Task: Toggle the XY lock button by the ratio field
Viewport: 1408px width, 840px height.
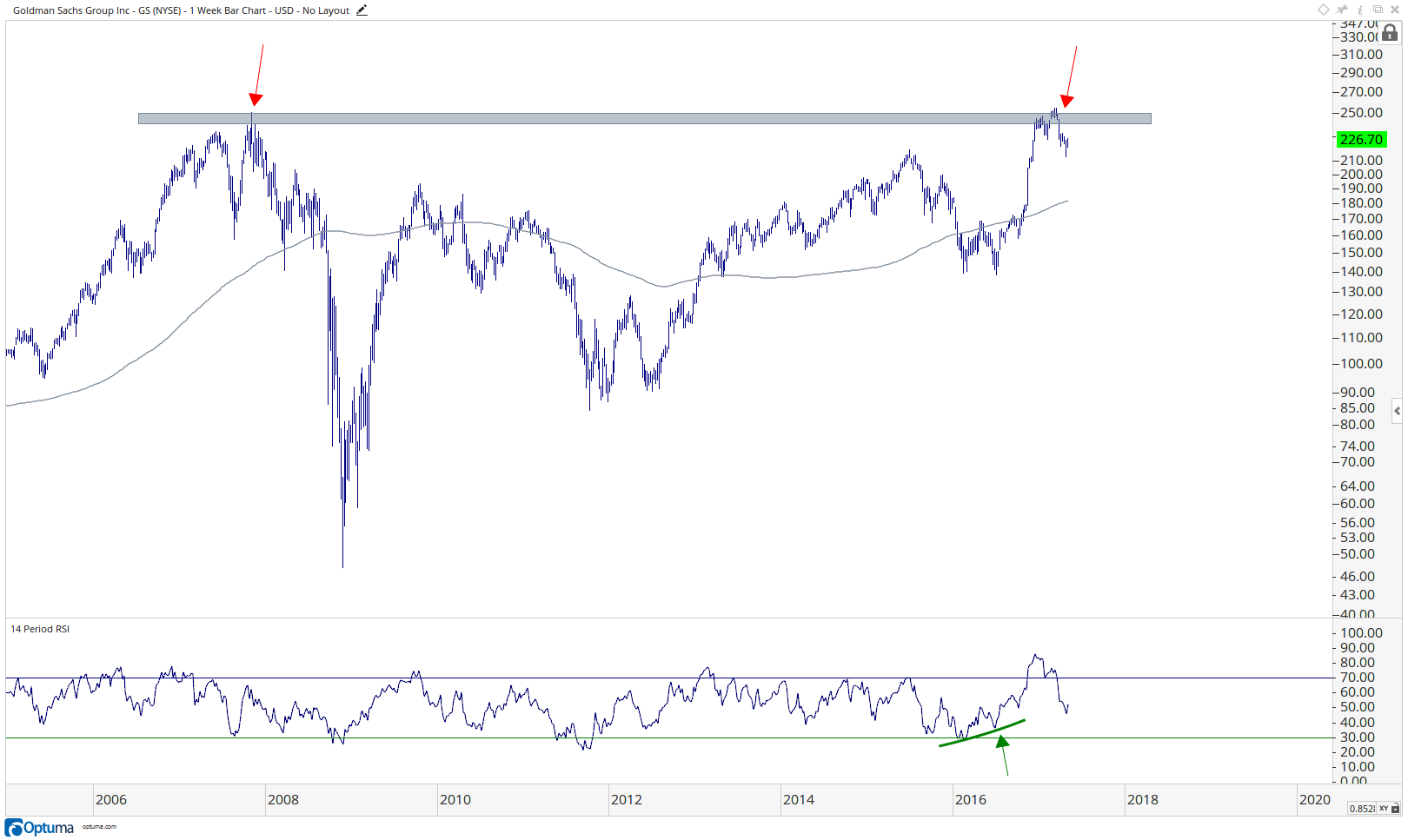Action: 1389,809
